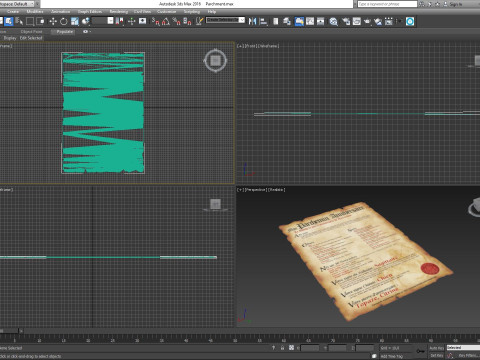Open Selected key filter dropdown

coord(463,348)
